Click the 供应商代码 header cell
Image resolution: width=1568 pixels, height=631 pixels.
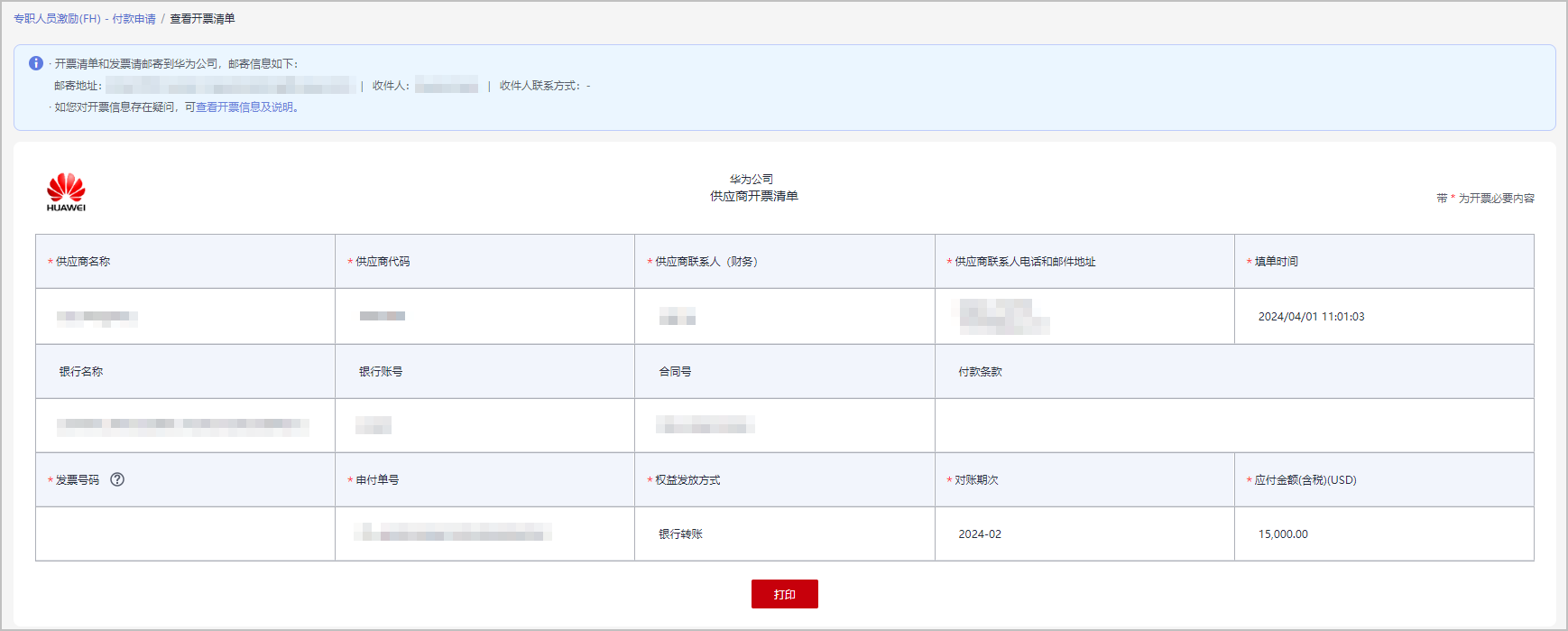point(484,262)
